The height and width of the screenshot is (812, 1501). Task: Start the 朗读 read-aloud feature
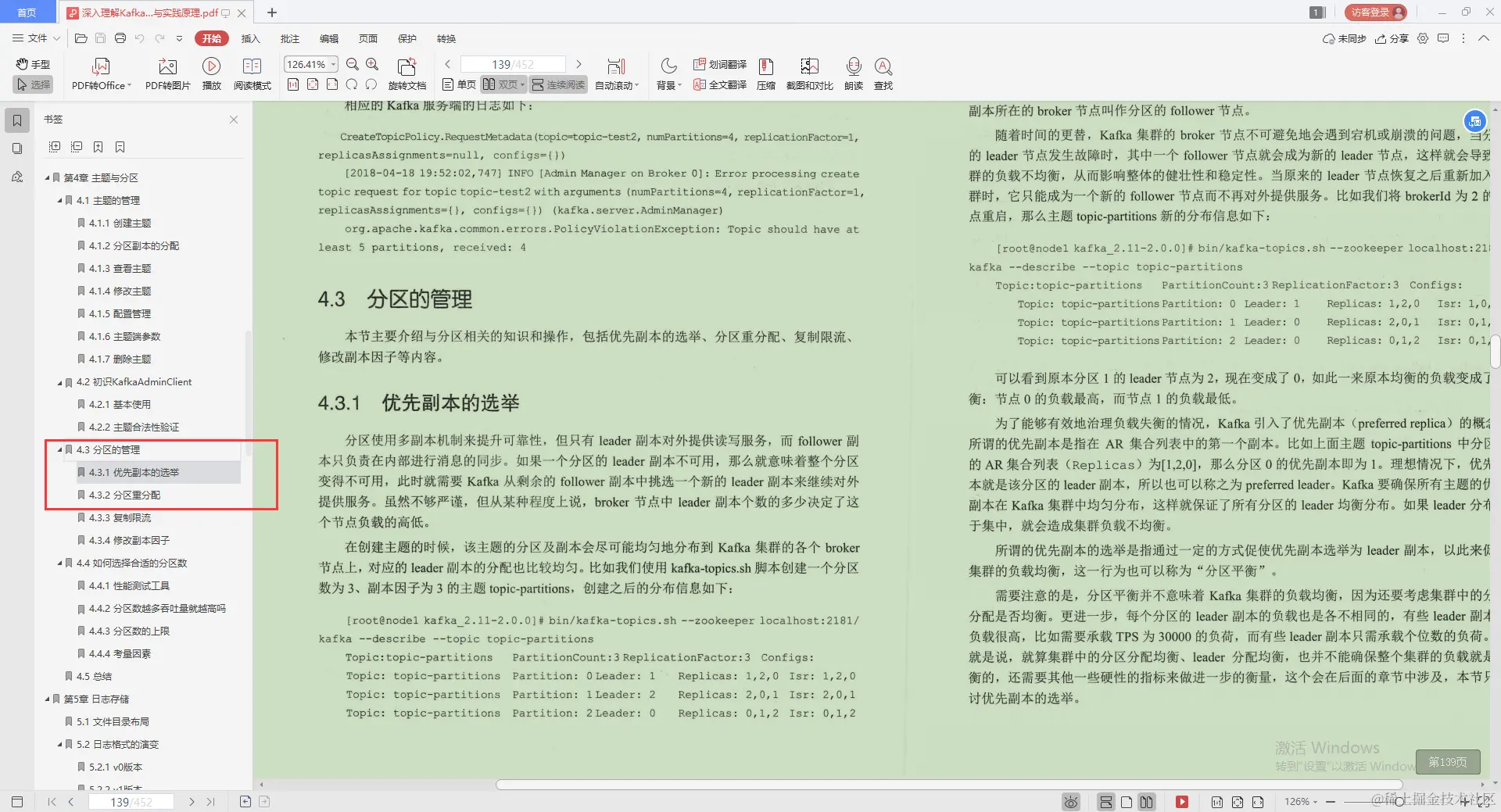click(853, 73)
